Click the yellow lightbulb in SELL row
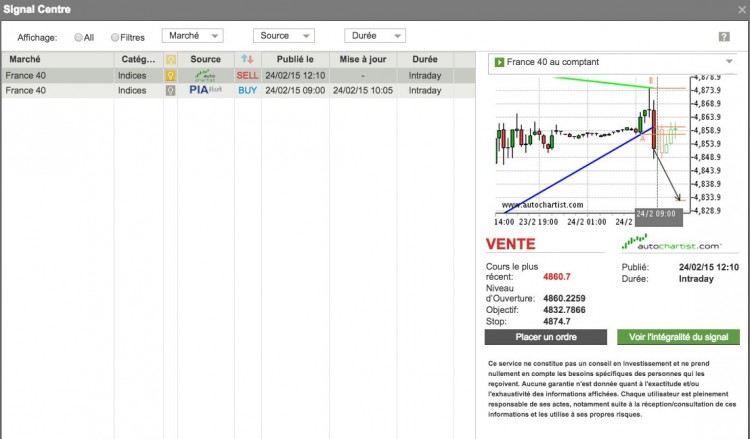The height and width of the screenshot is (439, 750). pyautogui.click(x=170, y=76)
